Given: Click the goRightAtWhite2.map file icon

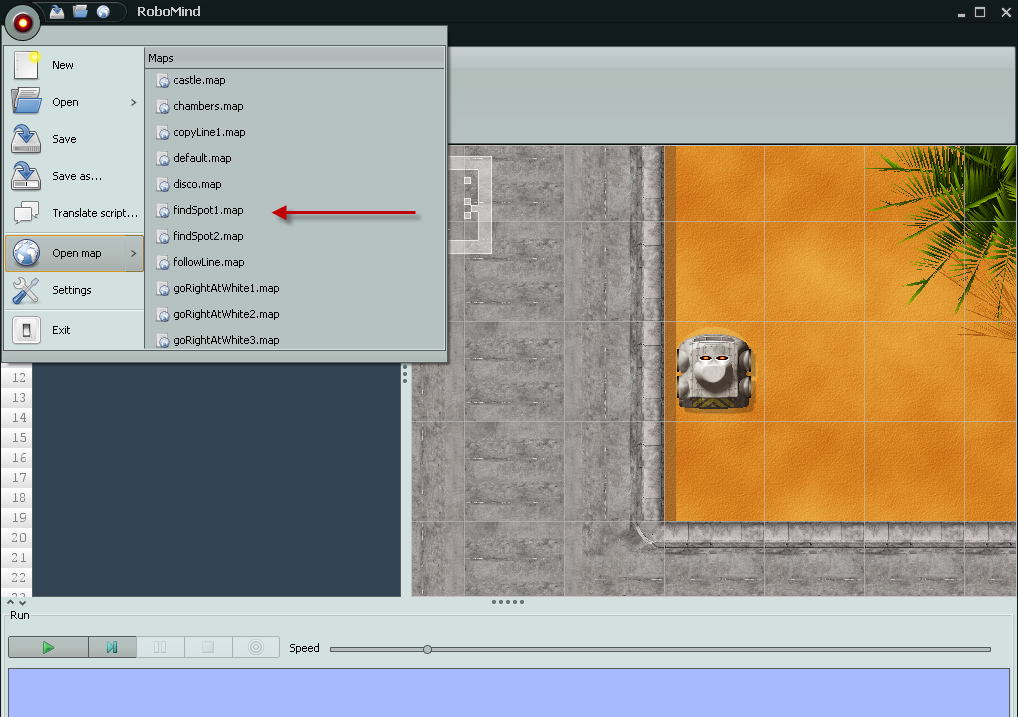Looking at the screenshot, I should pyautogui.click(x=163, y=315).
